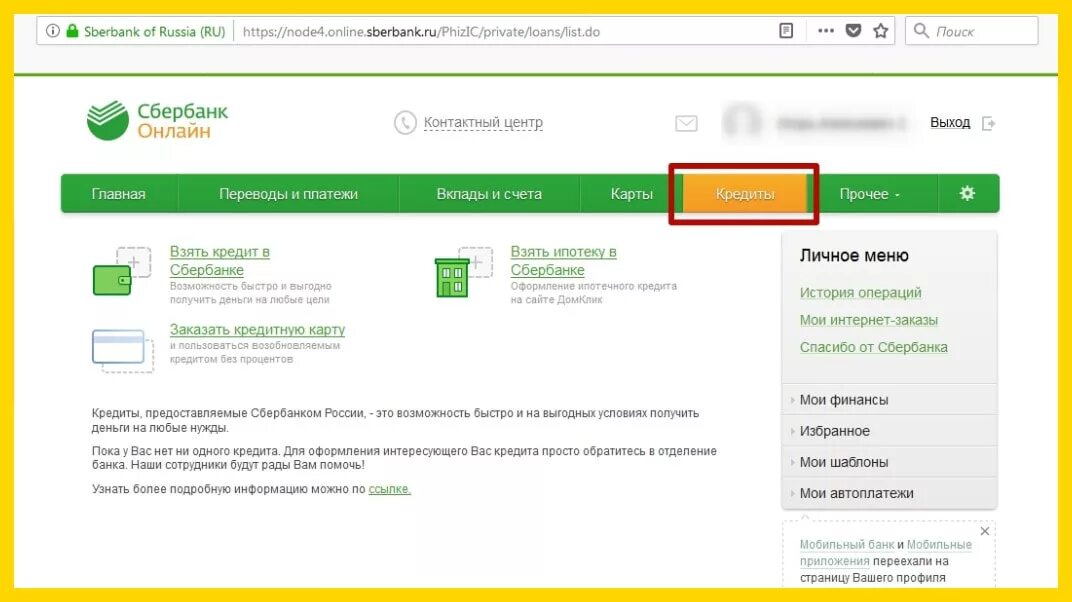Open Мои интернет-заказы link
Screen dimensions: 1072x602
point(868,320)
